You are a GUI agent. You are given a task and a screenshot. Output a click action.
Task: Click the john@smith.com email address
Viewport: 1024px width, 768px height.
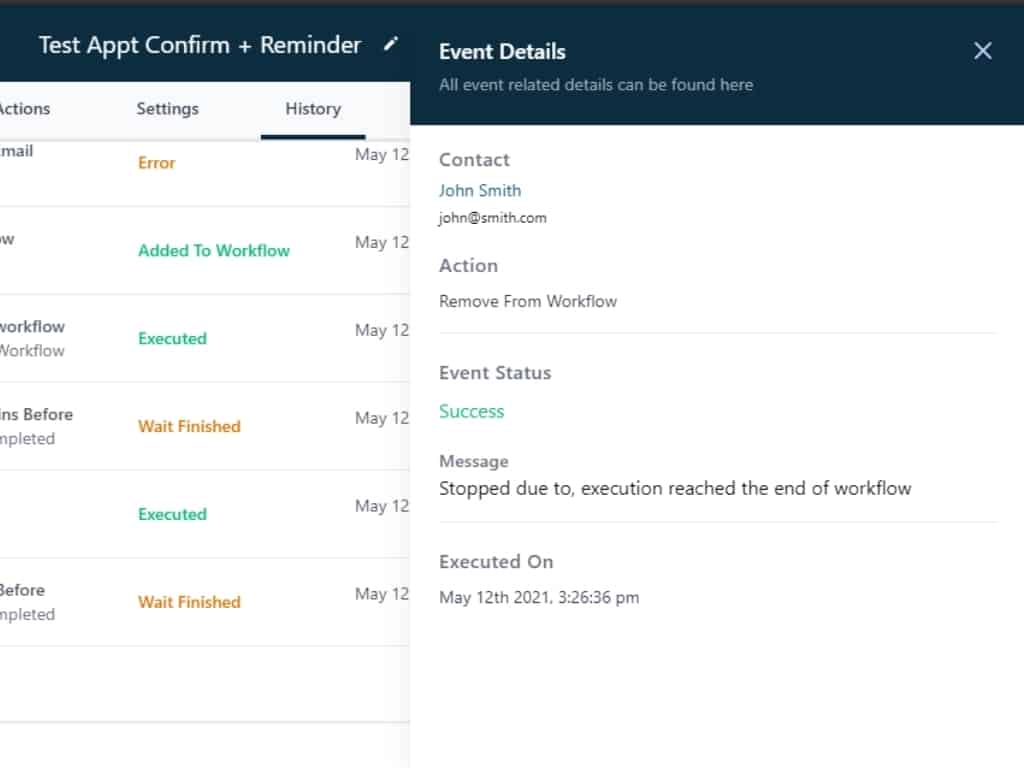point(492,218)
